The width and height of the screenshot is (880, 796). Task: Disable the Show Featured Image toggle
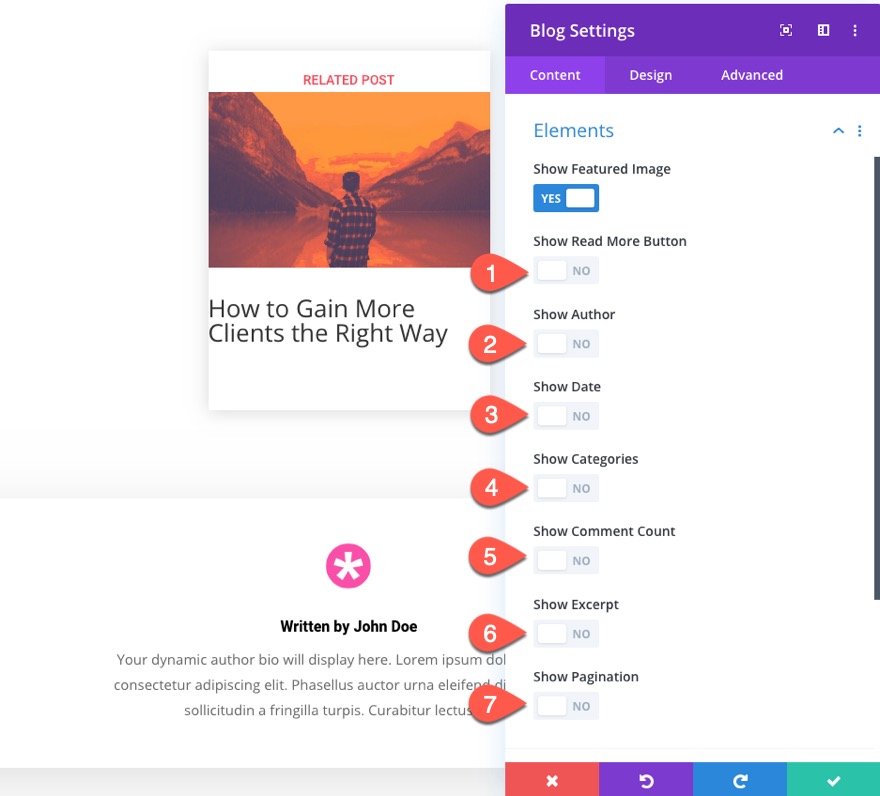point(566,198)
